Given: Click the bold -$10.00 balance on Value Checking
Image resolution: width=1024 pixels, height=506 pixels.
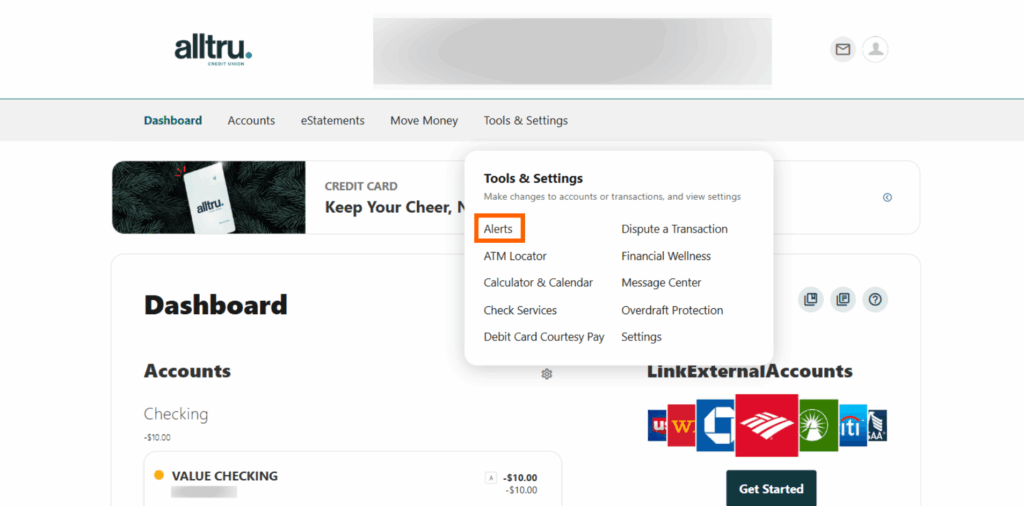Looking at the screenshot, I should [x=520, y=478].
